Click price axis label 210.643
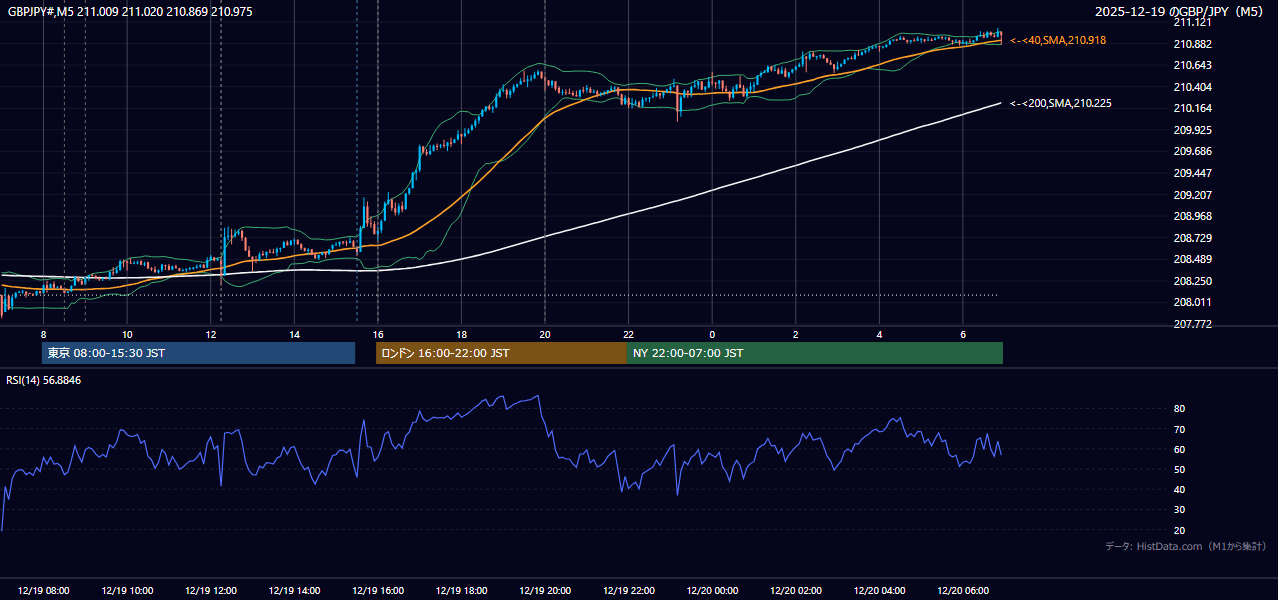 point(1192,66)
